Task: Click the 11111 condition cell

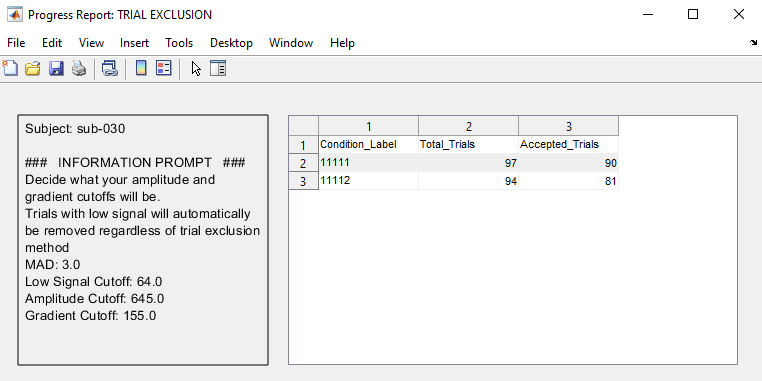Action: click(x=368, y=163)
